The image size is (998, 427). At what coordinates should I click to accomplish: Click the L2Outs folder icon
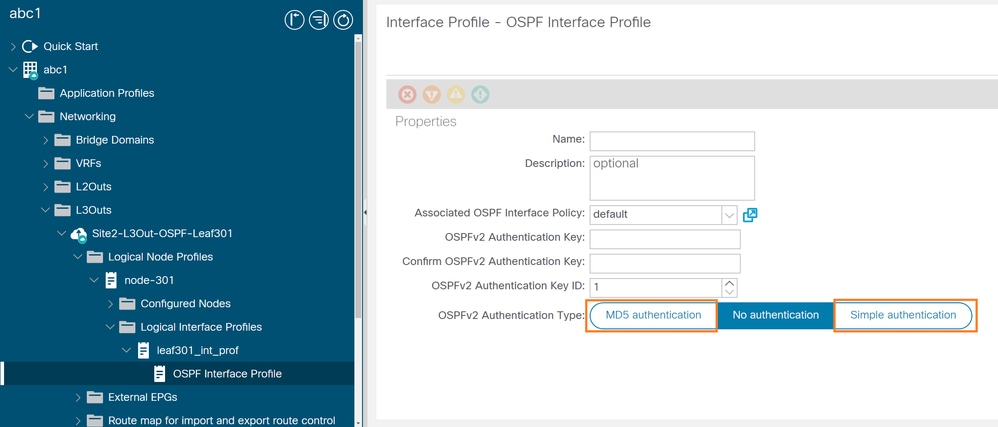pos(62,187)
